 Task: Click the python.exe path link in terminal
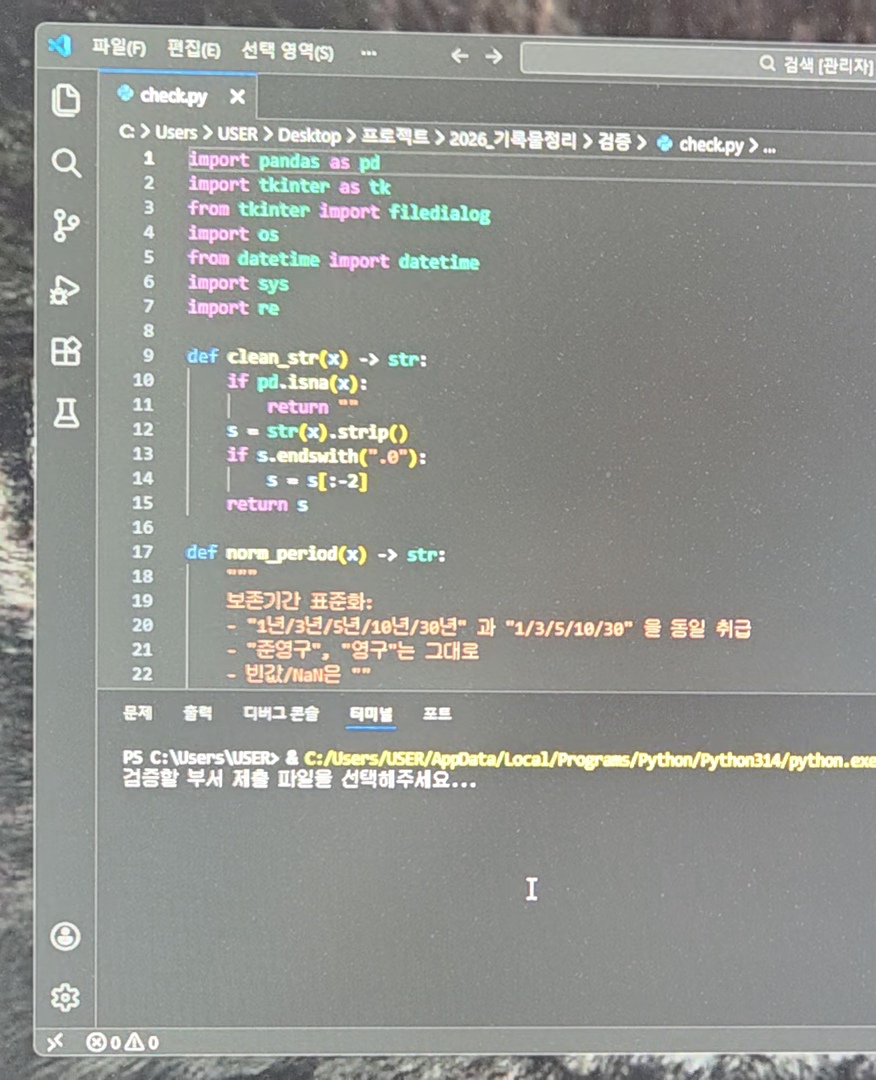[x=590, y=760]
